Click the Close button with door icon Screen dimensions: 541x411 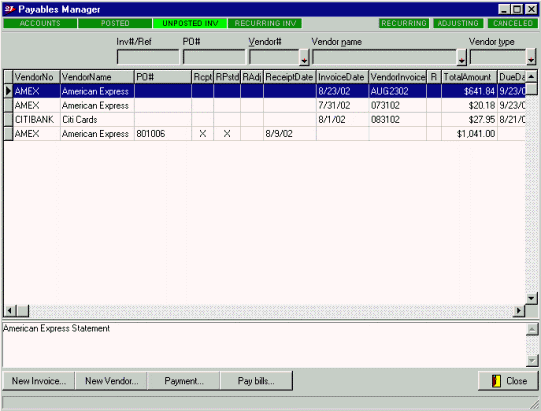[508, 381]
